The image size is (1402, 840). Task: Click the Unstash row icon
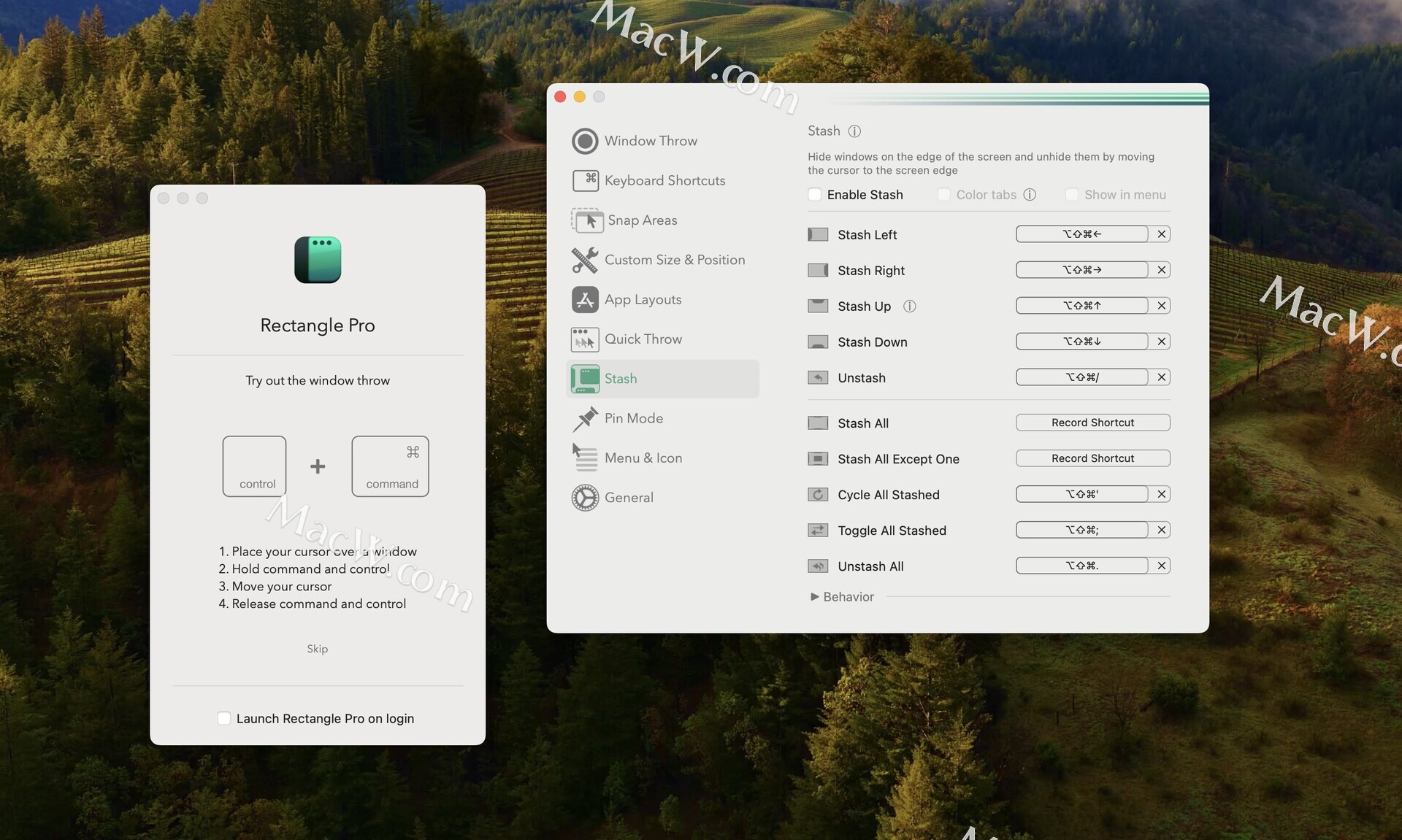pos(818,377)
